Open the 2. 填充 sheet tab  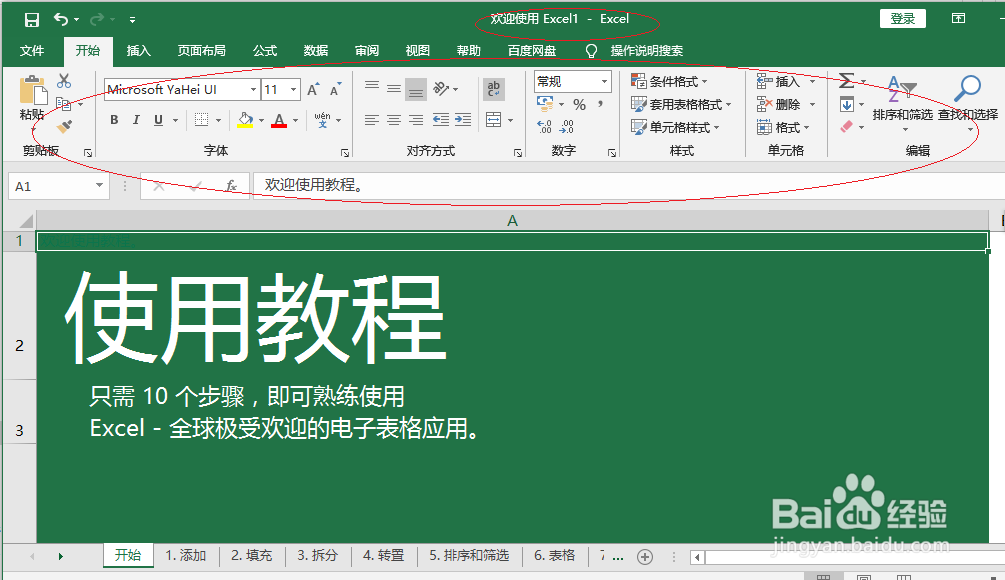pos(252,555)
